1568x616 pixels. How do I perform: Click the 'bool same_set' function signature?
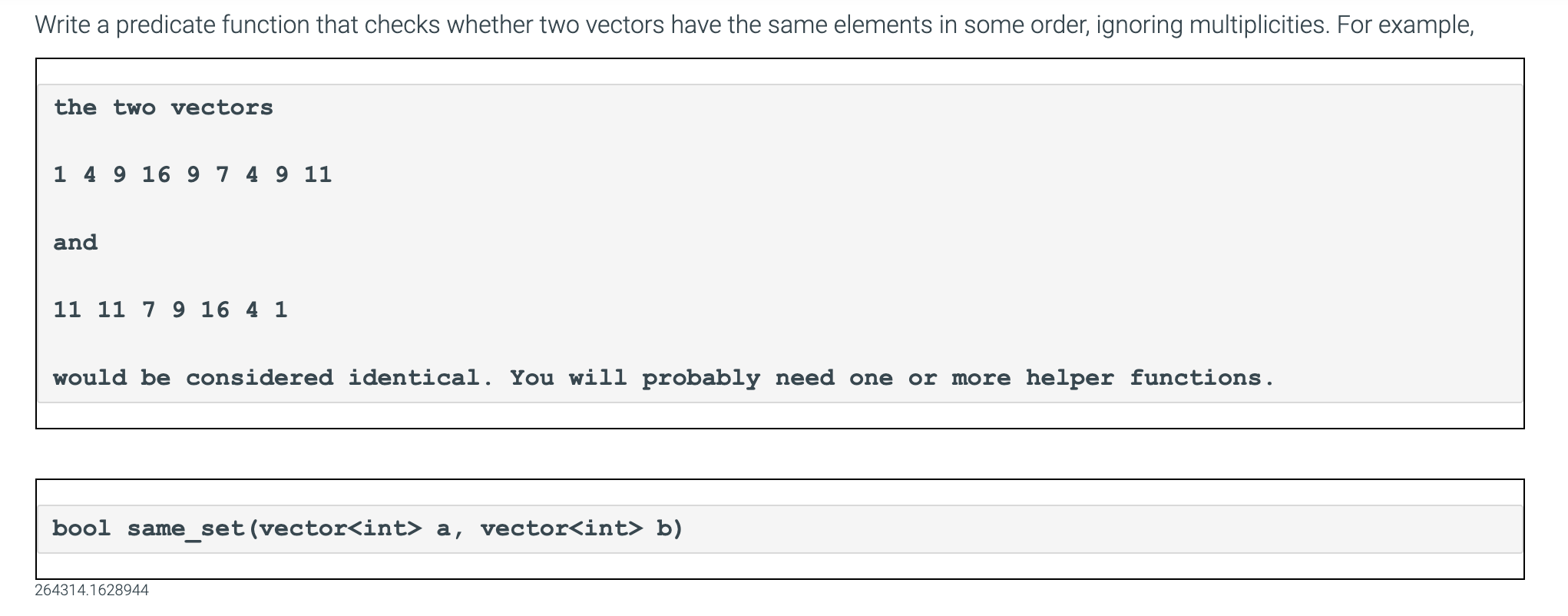[x=368, y=528]
